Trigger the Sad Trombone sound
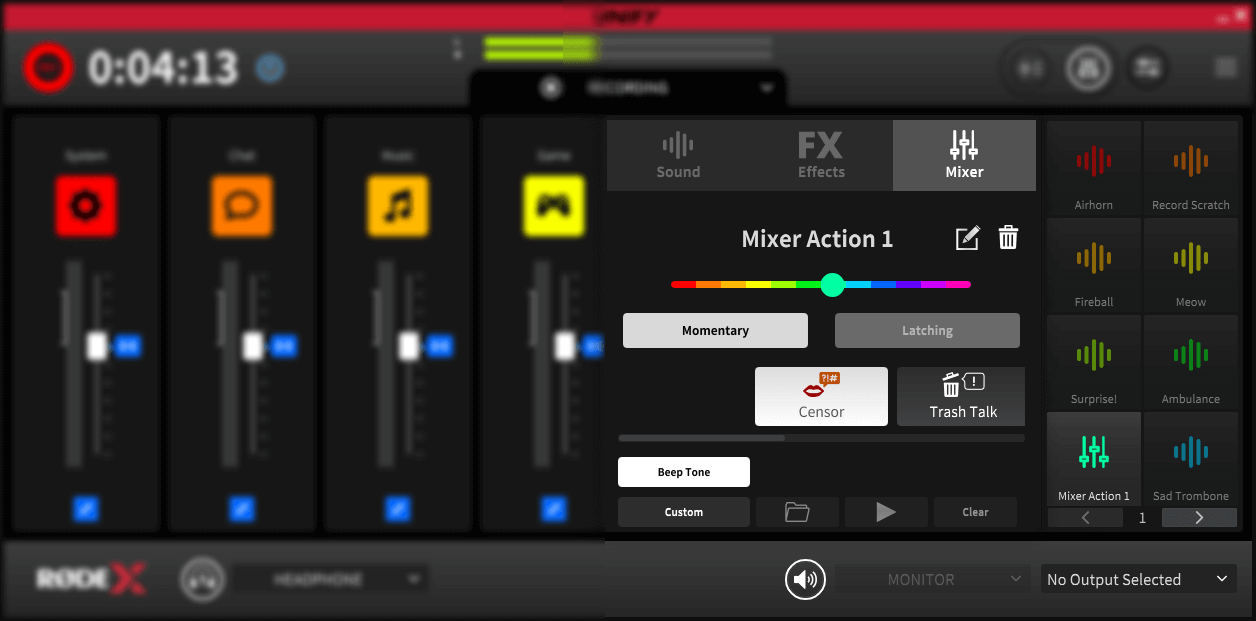This screenshot has width=1256, height=621. tap(1190, 460)
